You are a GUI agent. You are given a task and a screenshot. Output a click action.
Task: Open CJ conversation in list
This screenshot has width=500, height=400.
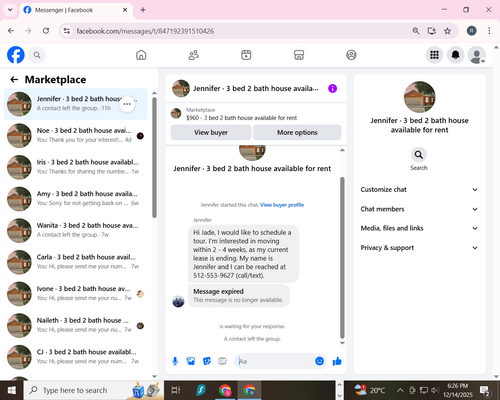(x=75, y=357)
